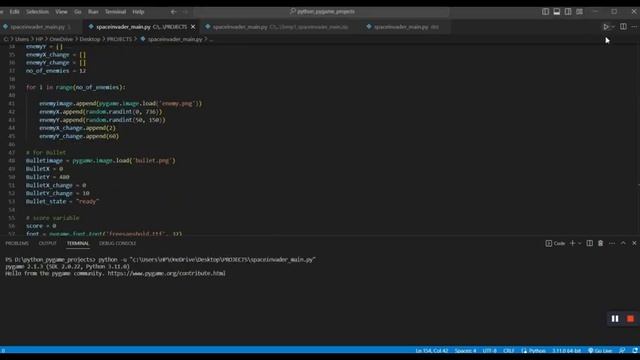Kill the terminal with trash icon

click(x=600, y=243)
